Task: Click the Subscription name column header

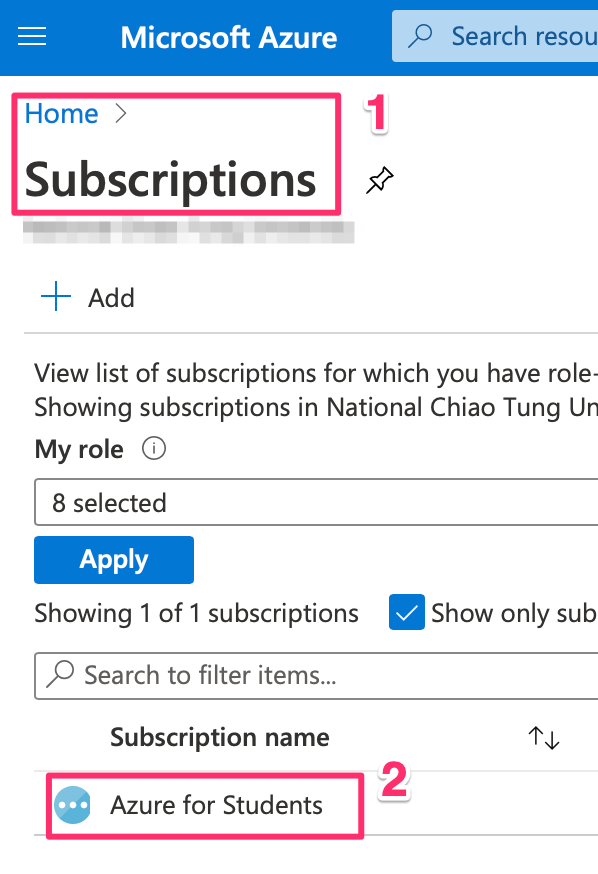Action: click(220, 737)
